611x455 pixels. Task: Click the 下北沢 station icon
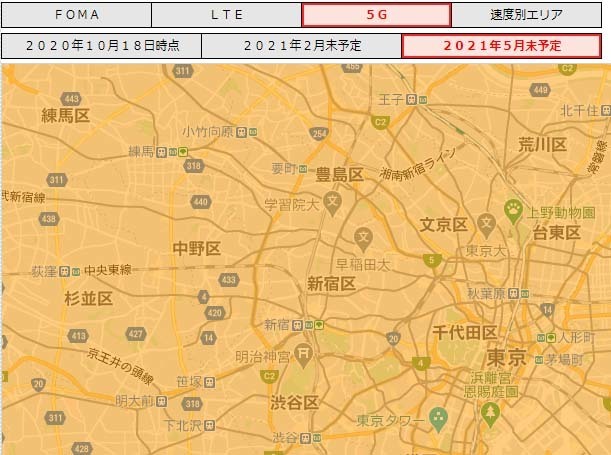210,425
